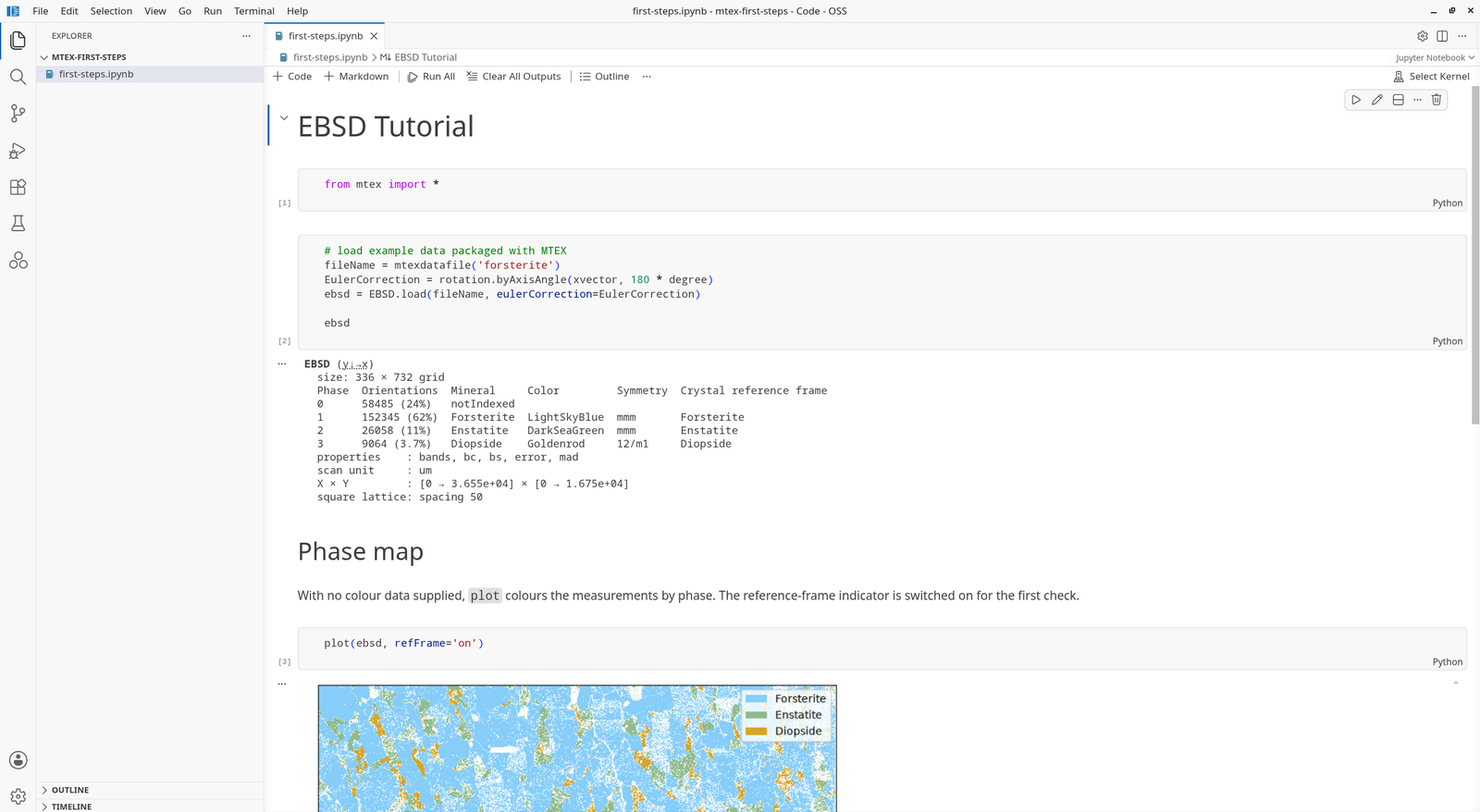Click the phase map plot output
1480x812 pixels.
pyautogui.click(x=577, y=748)
